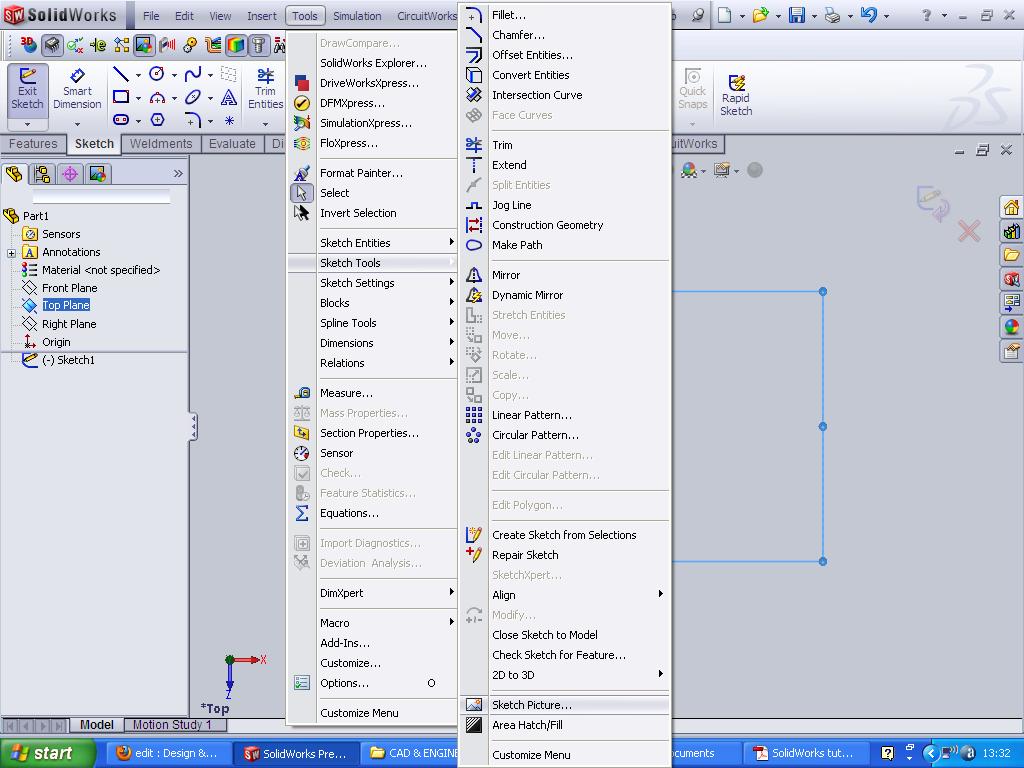Image resolution: width=1024 pixels, height=768 pixels.
Task: Click the Measure icon in Tools menu
Action: [302, 393]
